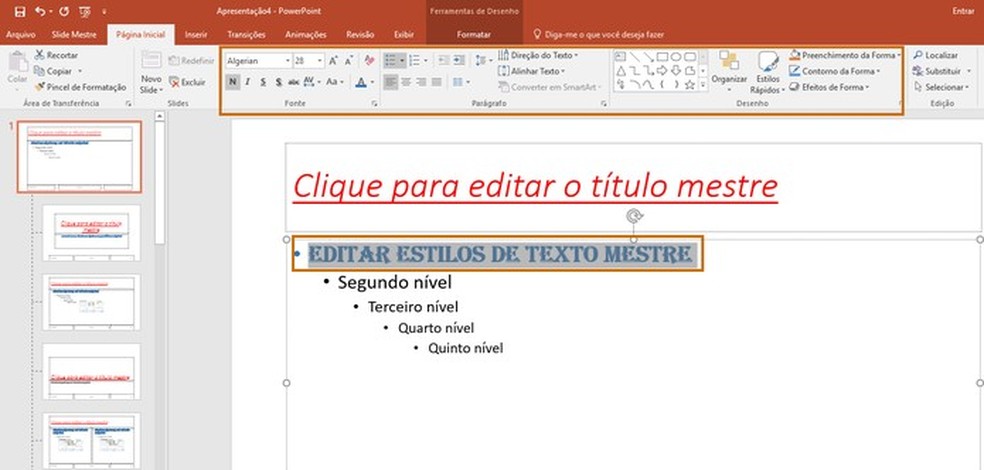984x470 pixels.
Task: Undo the last action
Action: (x=40, y=11)
